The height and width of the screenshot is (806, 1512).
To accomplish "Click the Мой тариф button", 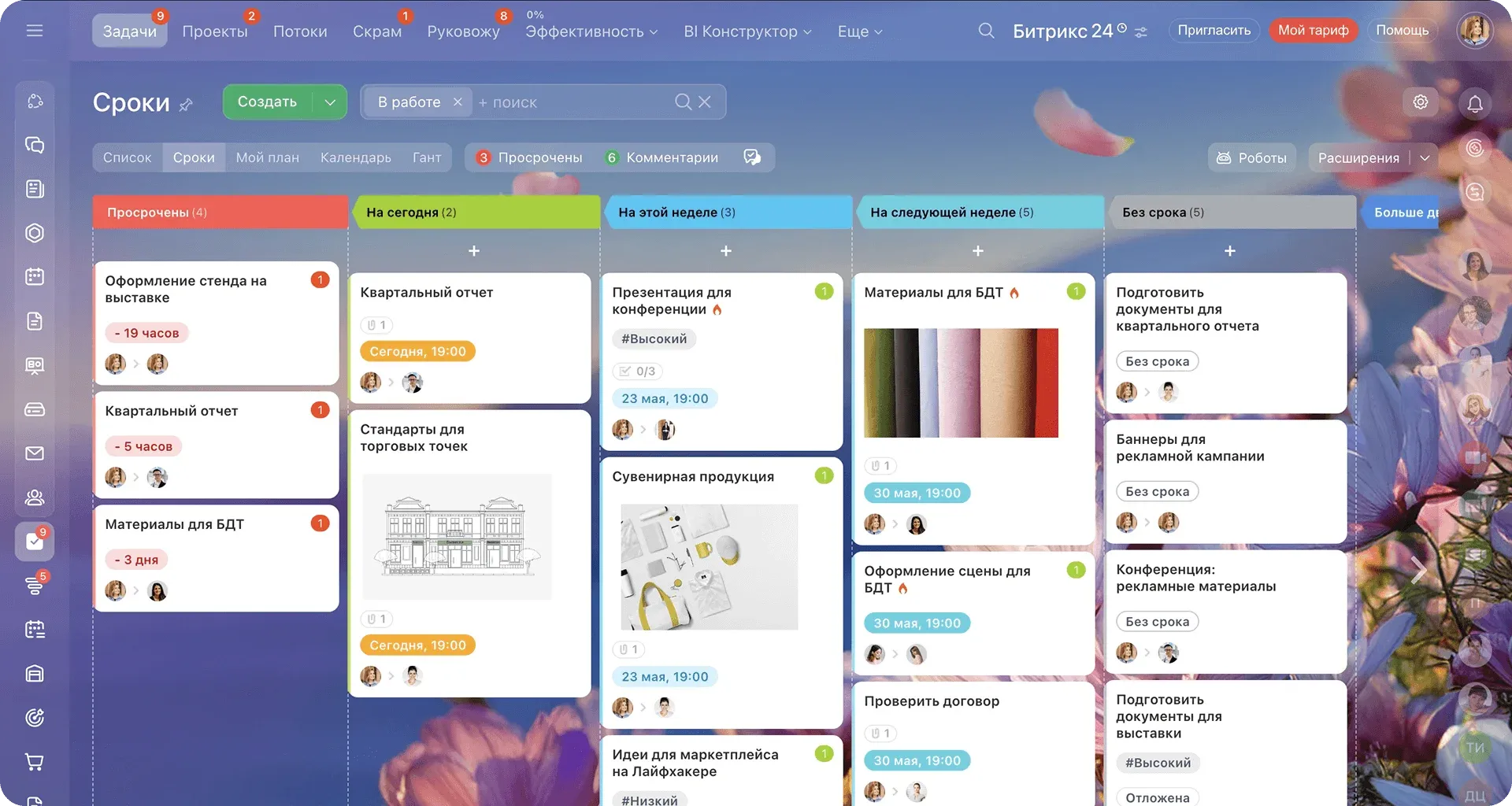I will tap(1313, 31).
